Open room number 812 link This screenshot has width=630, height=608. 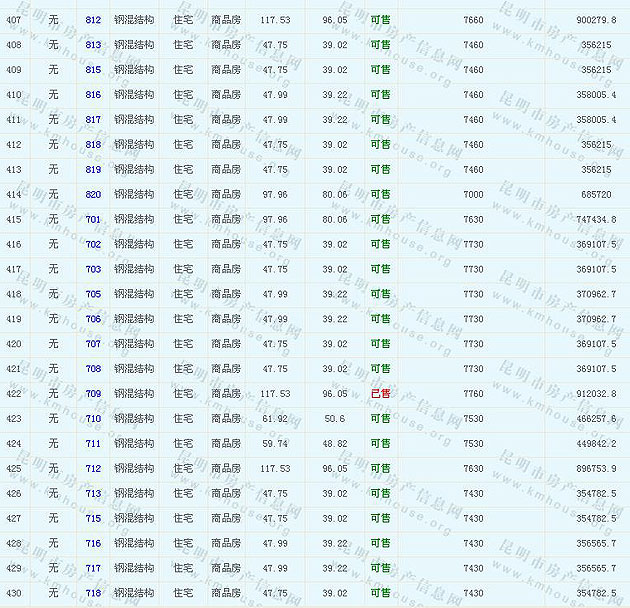[93, 20]
